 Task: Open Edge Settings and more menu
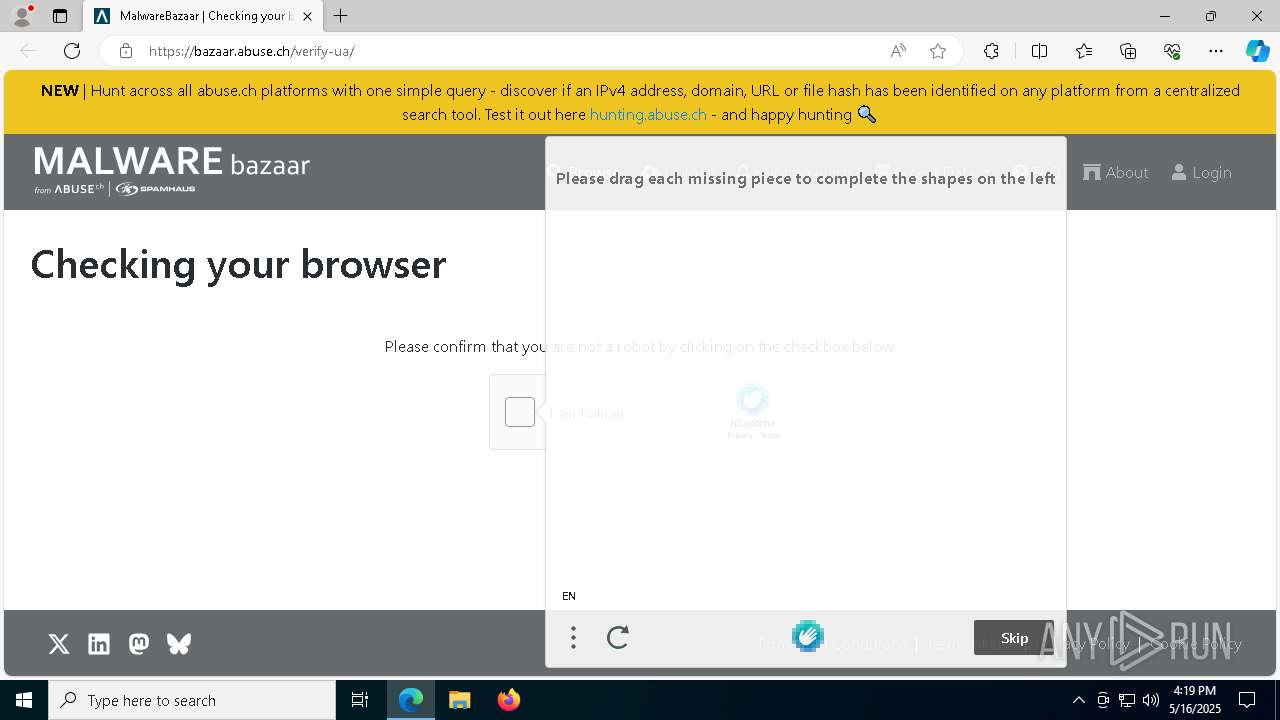(1216, 51)
